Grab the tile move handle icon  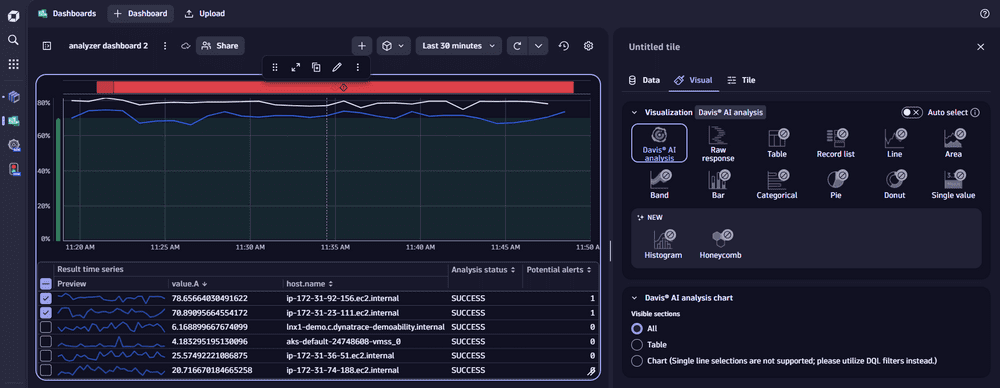pyautogui.click(x=275, y=67)
